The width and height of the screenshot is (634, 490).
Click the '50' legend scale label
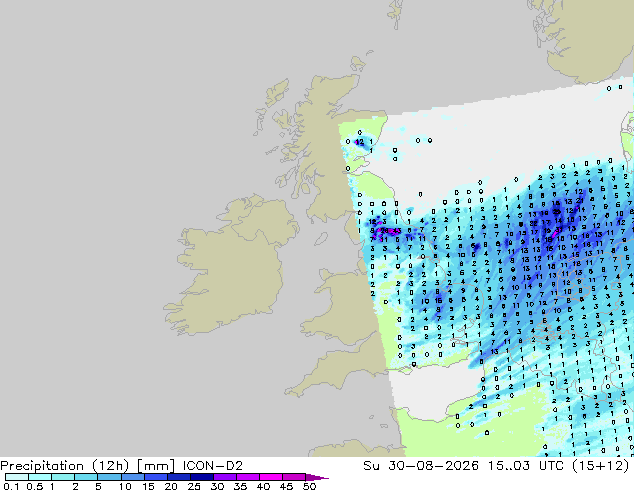309,486
